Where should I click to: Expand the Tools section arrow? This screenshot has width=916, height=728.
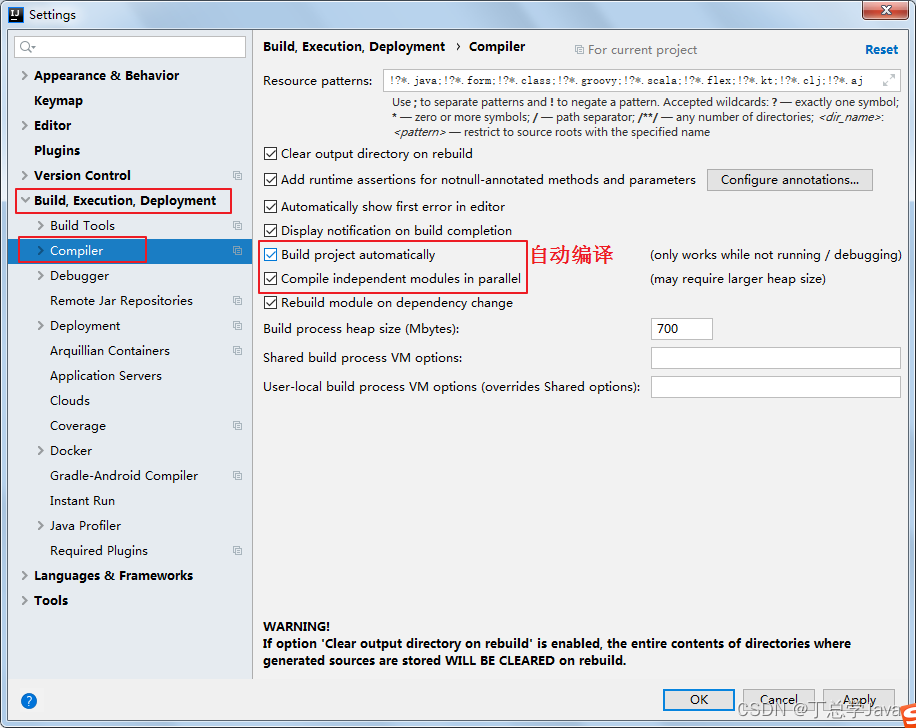(24, 601)
